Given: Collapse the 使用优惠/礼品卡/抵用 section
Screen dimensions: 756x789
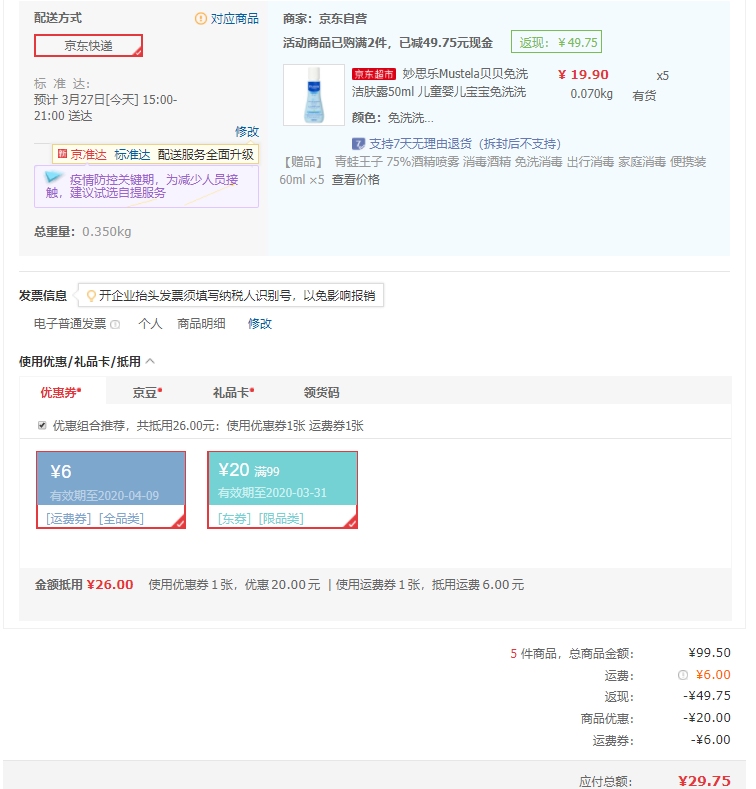Looking at the screenshot, I should coord(150,361).
